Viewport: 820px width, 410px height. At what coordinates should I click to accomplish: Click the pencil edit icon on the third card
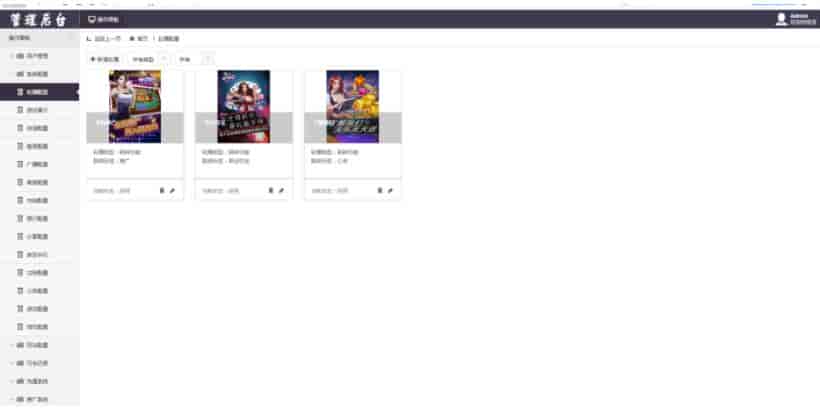pyautogui.click(x=390, y=190)
